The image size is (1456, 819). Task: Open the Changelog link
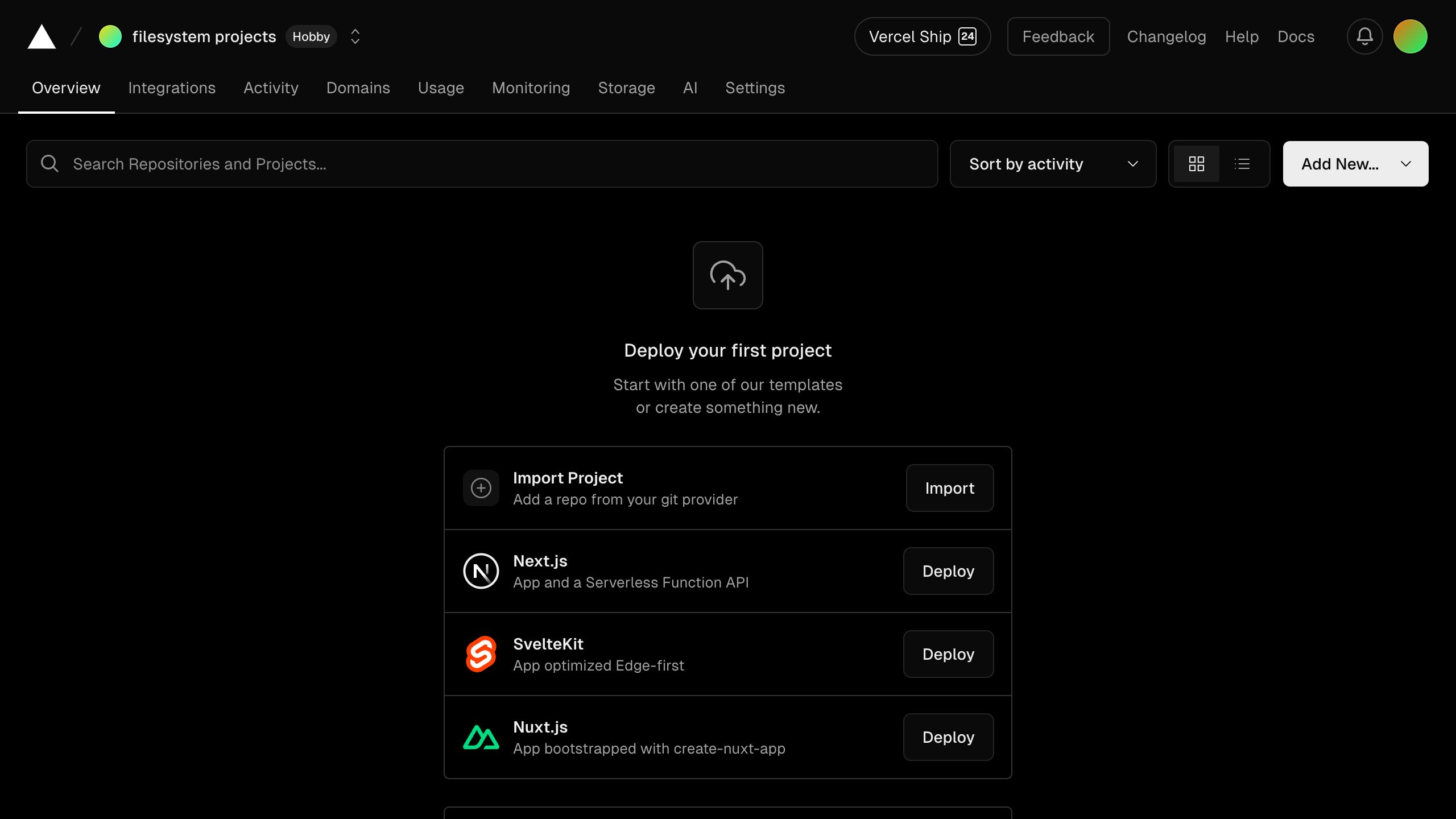(1167, 36)
